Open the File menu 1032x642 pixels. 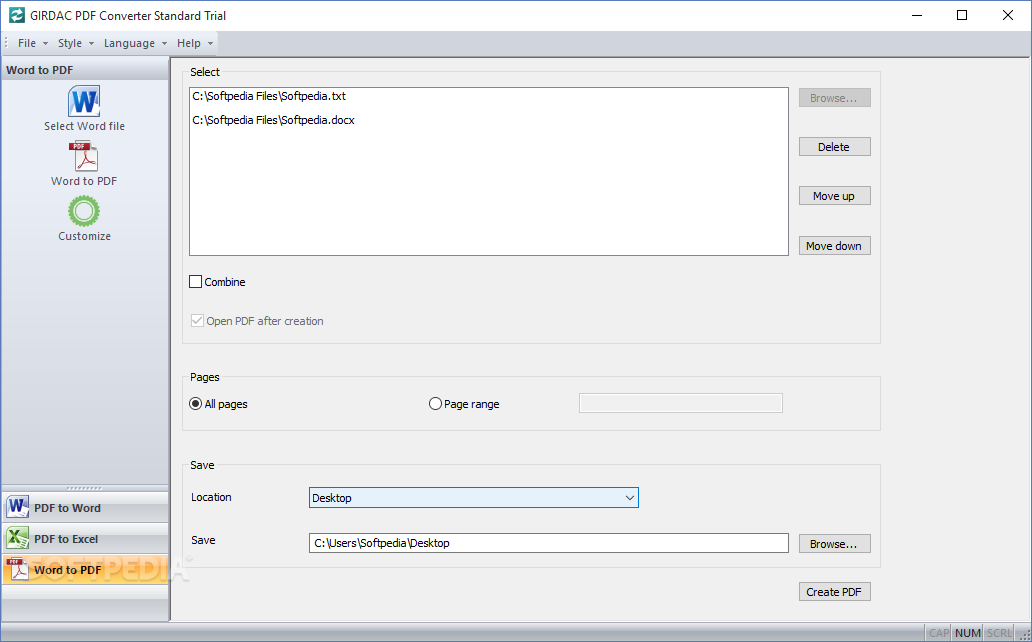pos(33,43)
